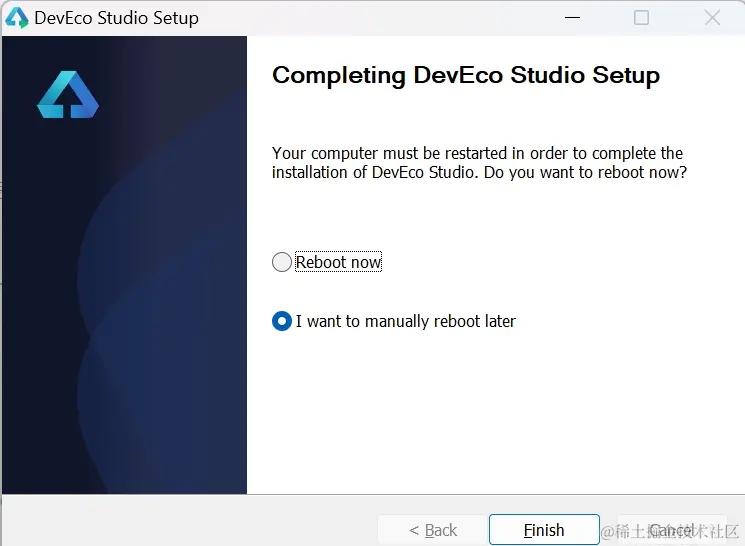Click the "Completing DevEco Studio Setup" heading
Screen dimensions: 745x546
coord(466,76)
